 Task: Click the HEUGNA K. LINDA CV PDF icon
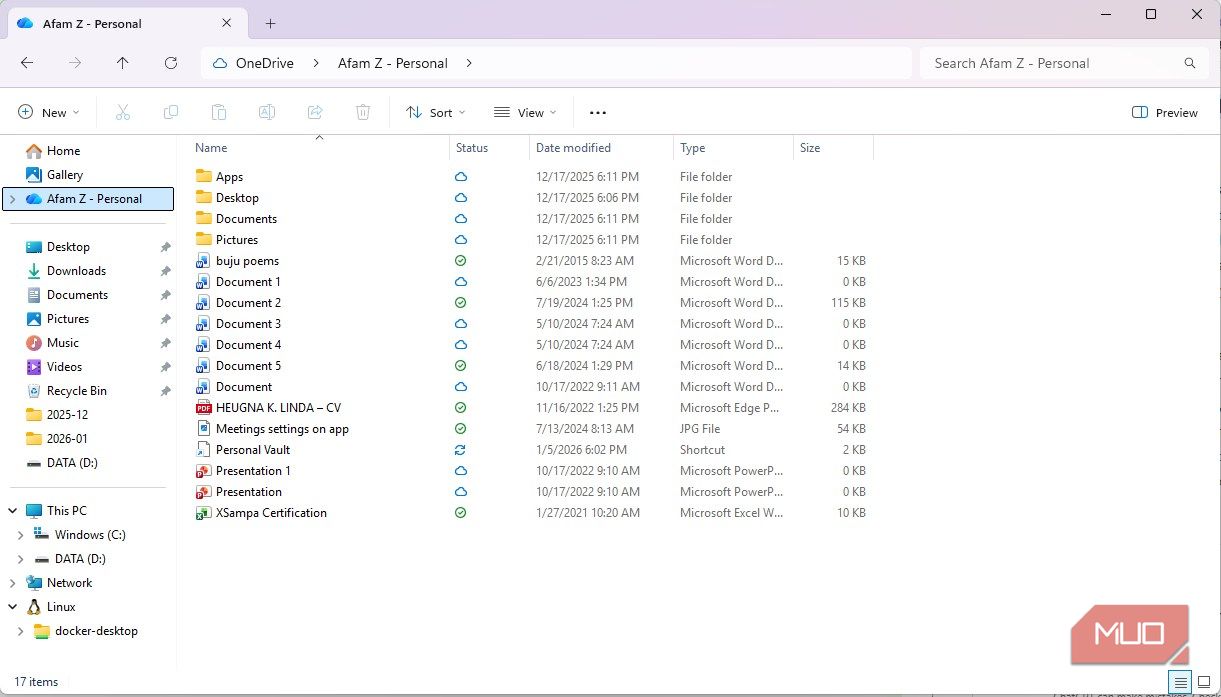[x=204, y=408]
